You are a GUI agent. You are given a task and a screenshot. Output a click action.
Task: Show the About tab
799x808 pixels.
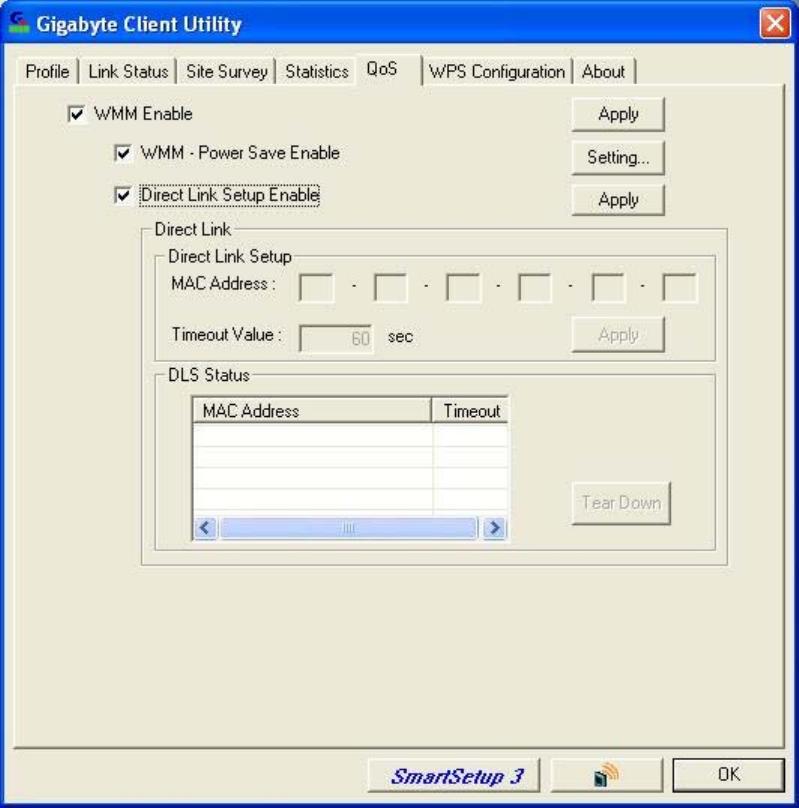tap(603, 71)
